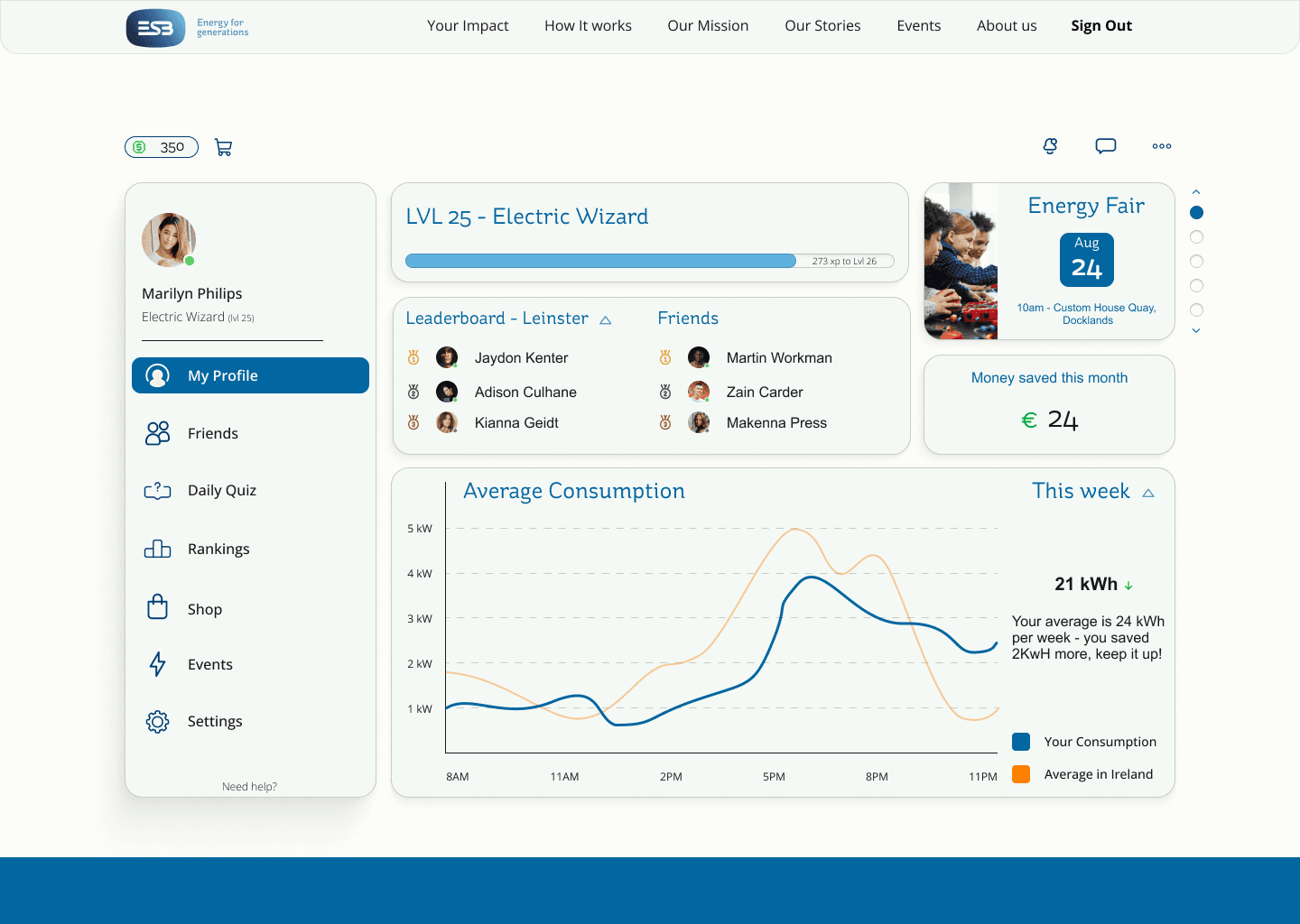Open Rankings in sidebar
The width and height of the screenshot is (1300, 924).
coord(218,549)
